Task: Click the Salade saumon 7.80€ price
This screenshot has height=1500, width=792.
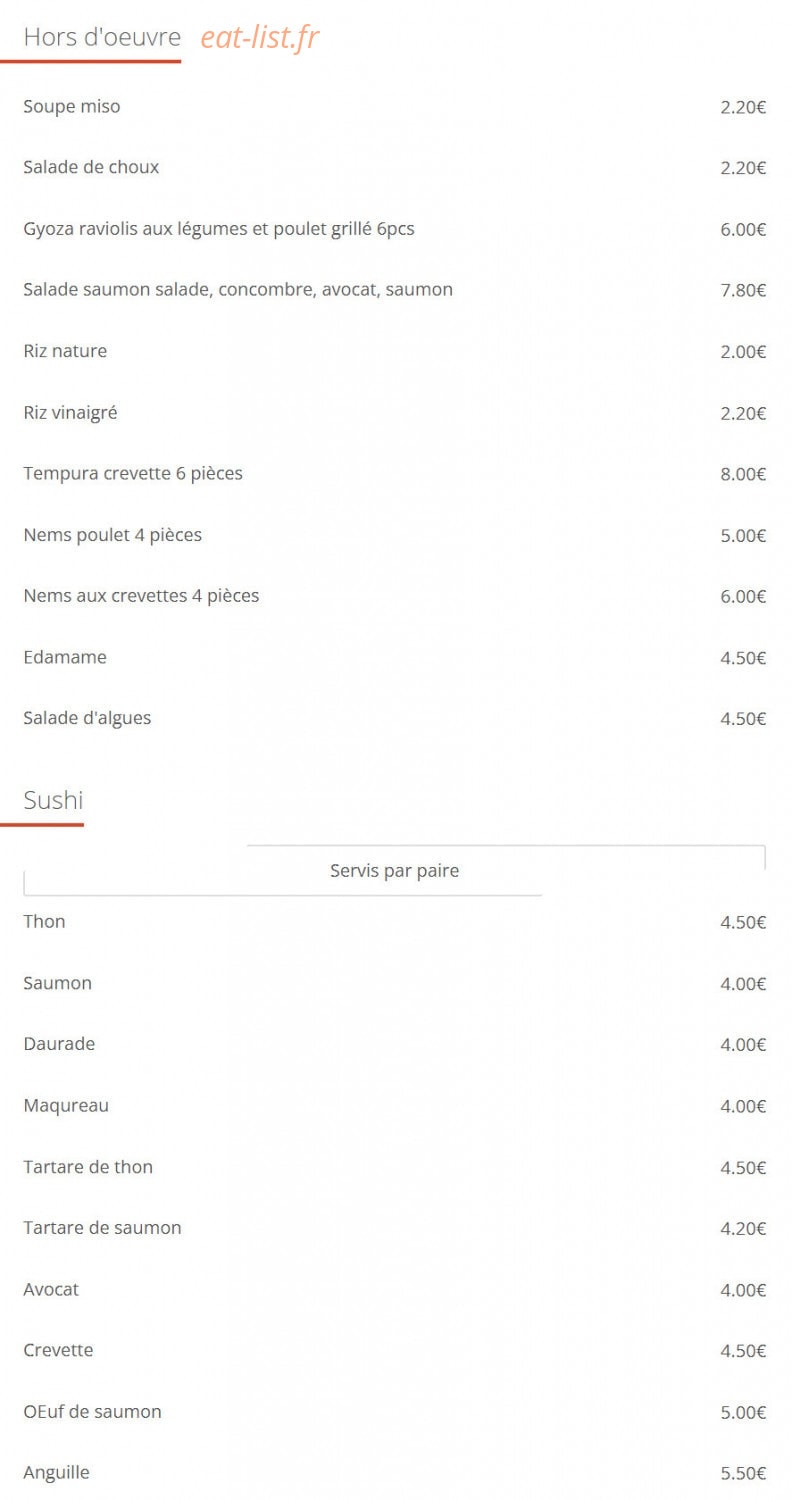Action: 743,290
